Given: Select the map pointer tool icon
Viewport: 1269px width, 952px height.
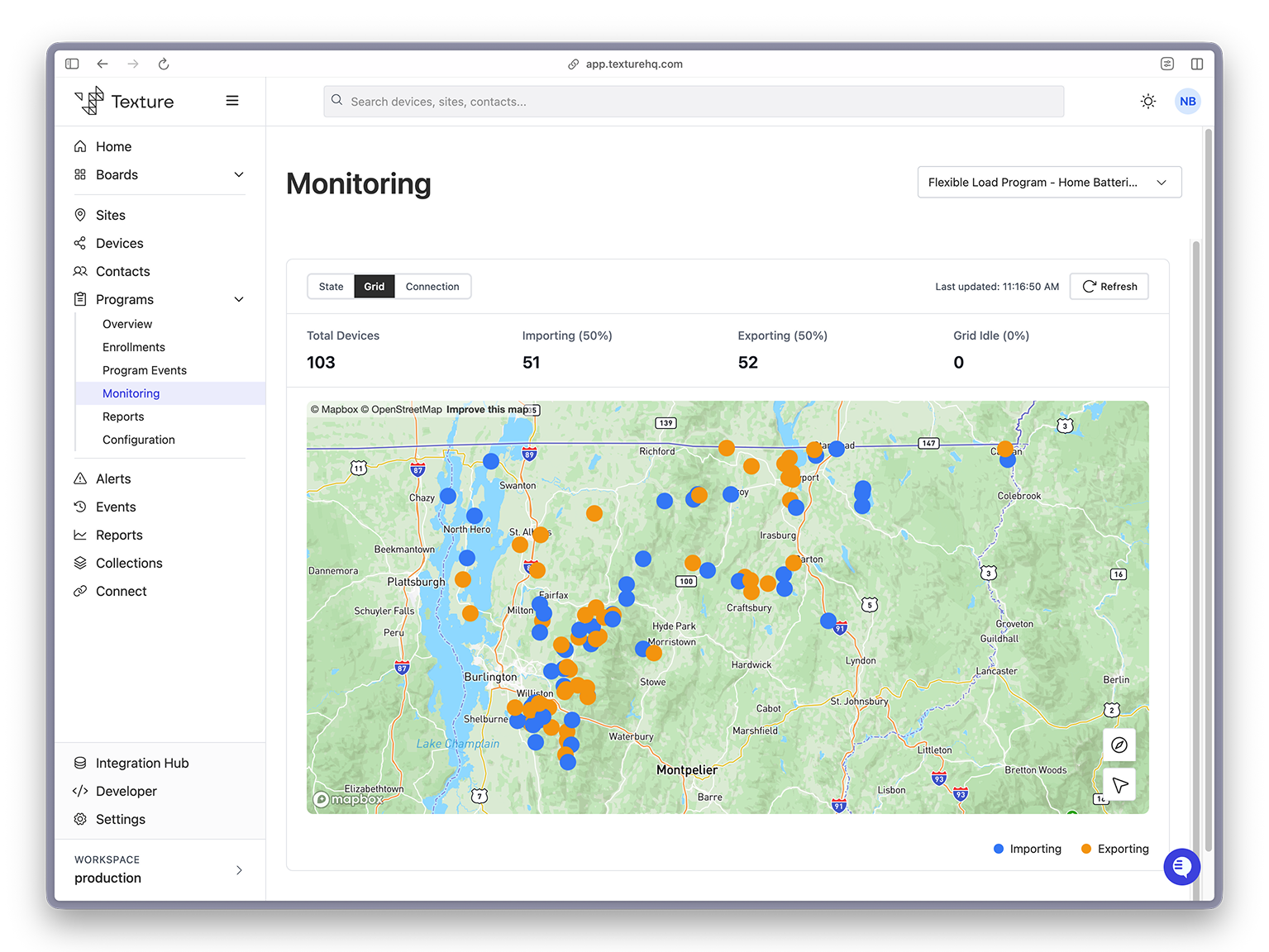Looking at the screenshot, I should pyautogui.click(x=1119, y=784).
